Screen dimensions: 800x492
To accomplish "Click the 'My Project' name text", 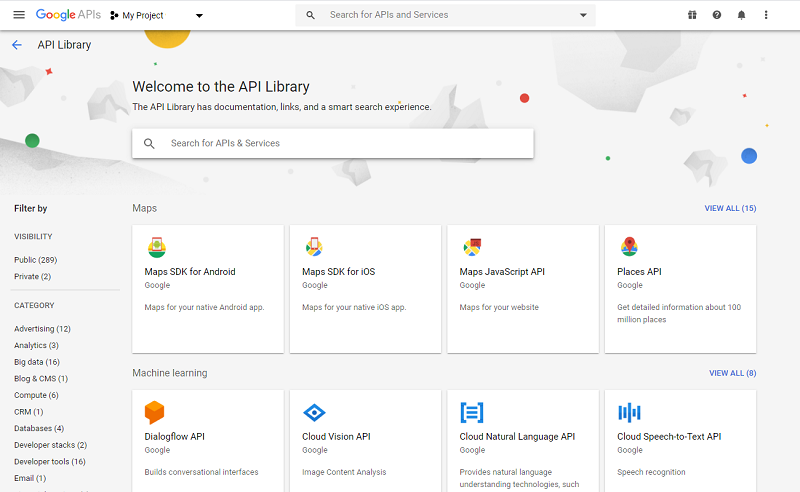I will point(143,15).
